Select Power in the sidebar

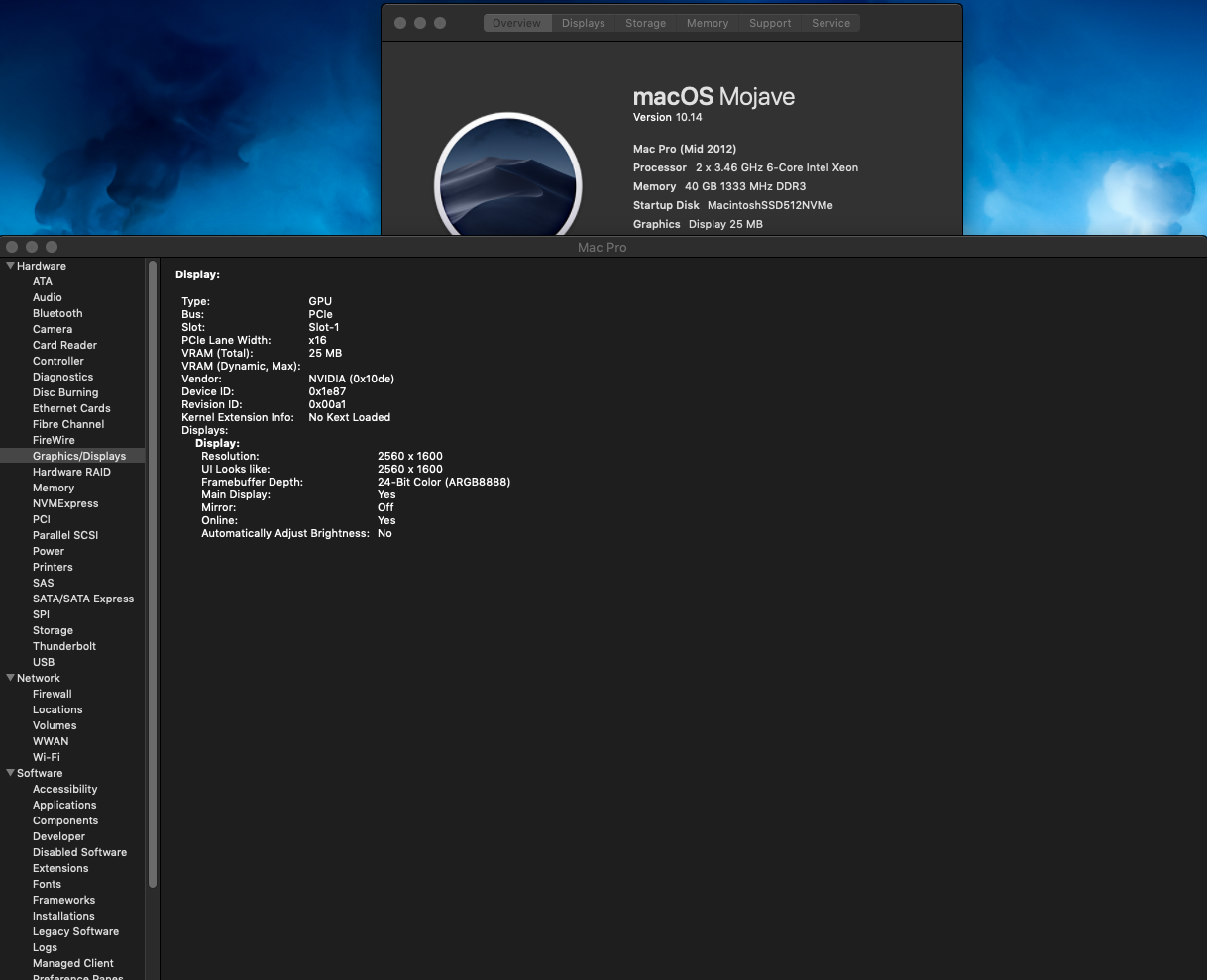(49, 551)
